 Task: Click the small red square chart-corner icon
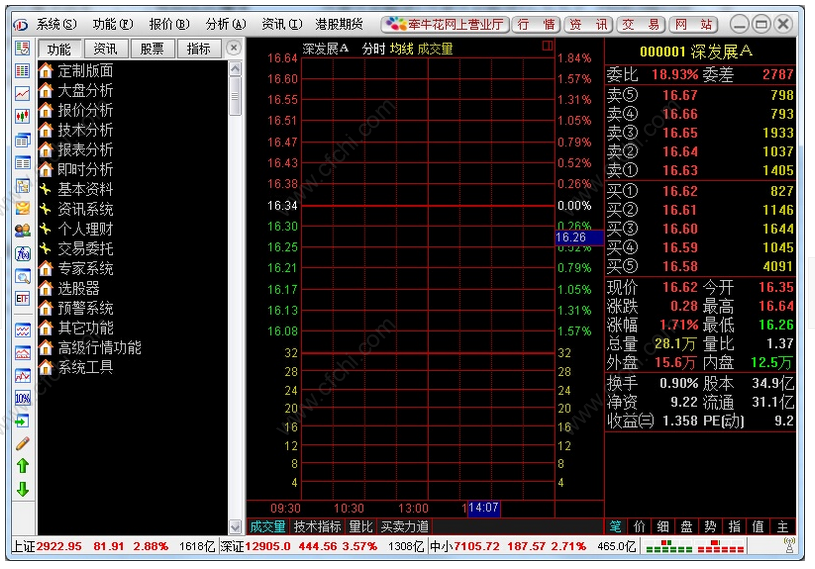click(x=547, y=46)
